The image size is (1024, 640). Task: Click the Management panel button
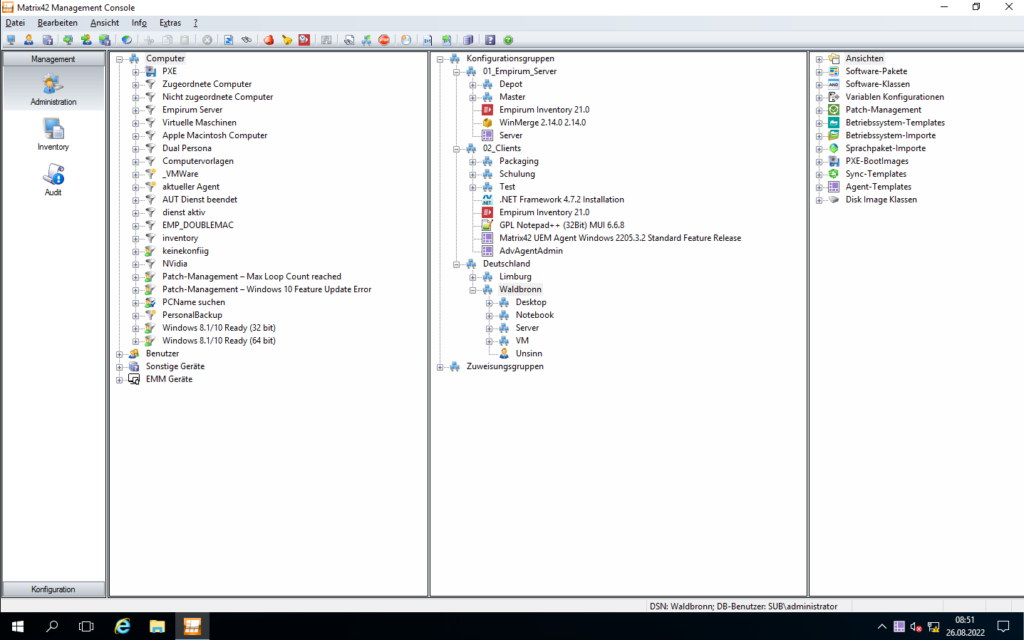[53, 59]
